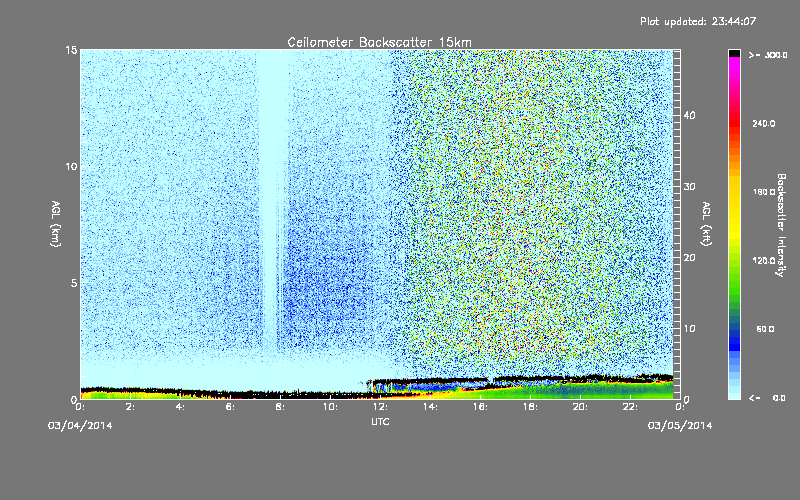The image size is (800, 500).
Task: Click the "120.0" color bar label
Action: [764, 260]
